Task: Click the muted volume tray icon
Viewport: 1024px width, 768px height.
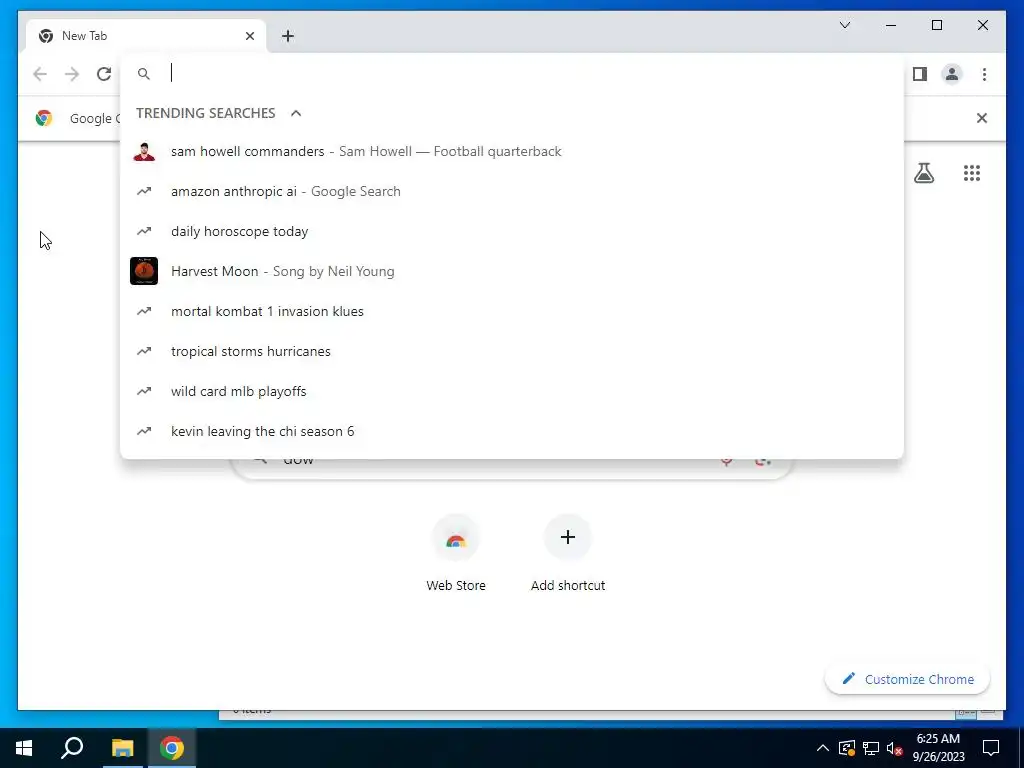Action: pos(895,748)
